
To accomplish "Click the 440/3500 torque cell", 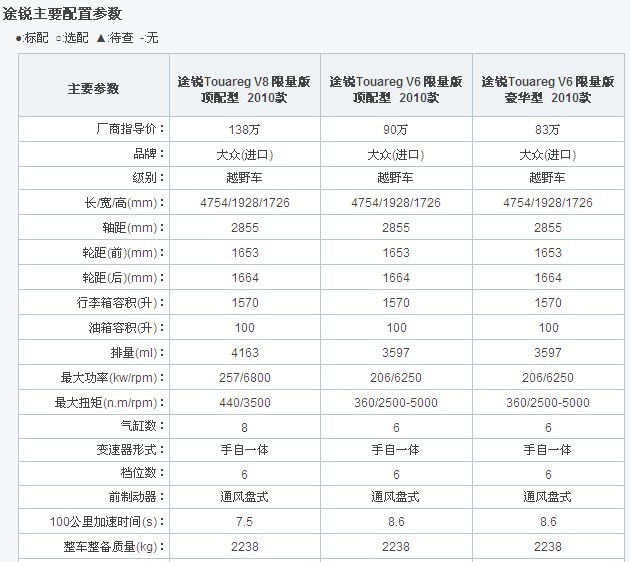I will click(245, 403).
